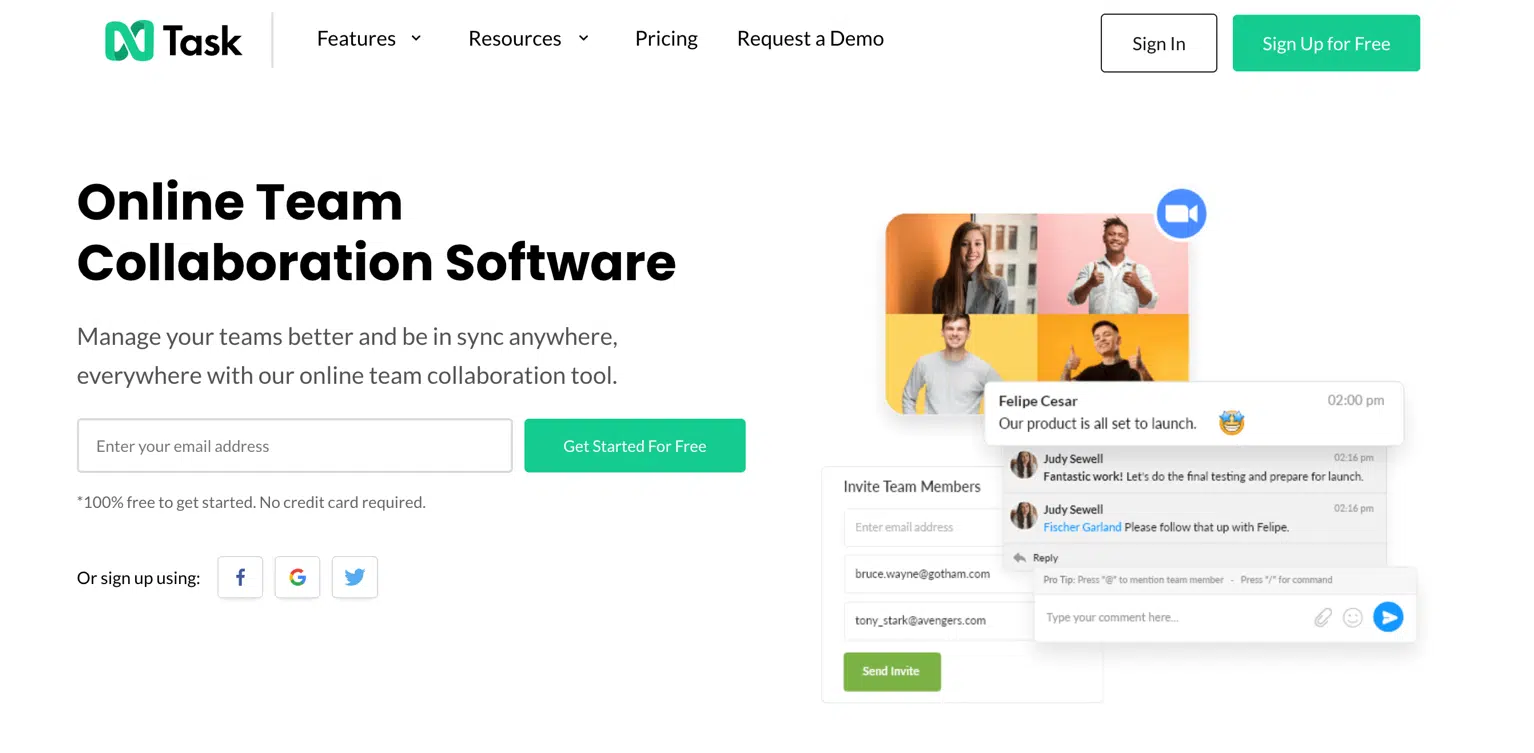Image resolution: width=1534 pixels, height=753 pixels.
Task: Click the Zoom video camera icon
Action: coord(1181,214)
